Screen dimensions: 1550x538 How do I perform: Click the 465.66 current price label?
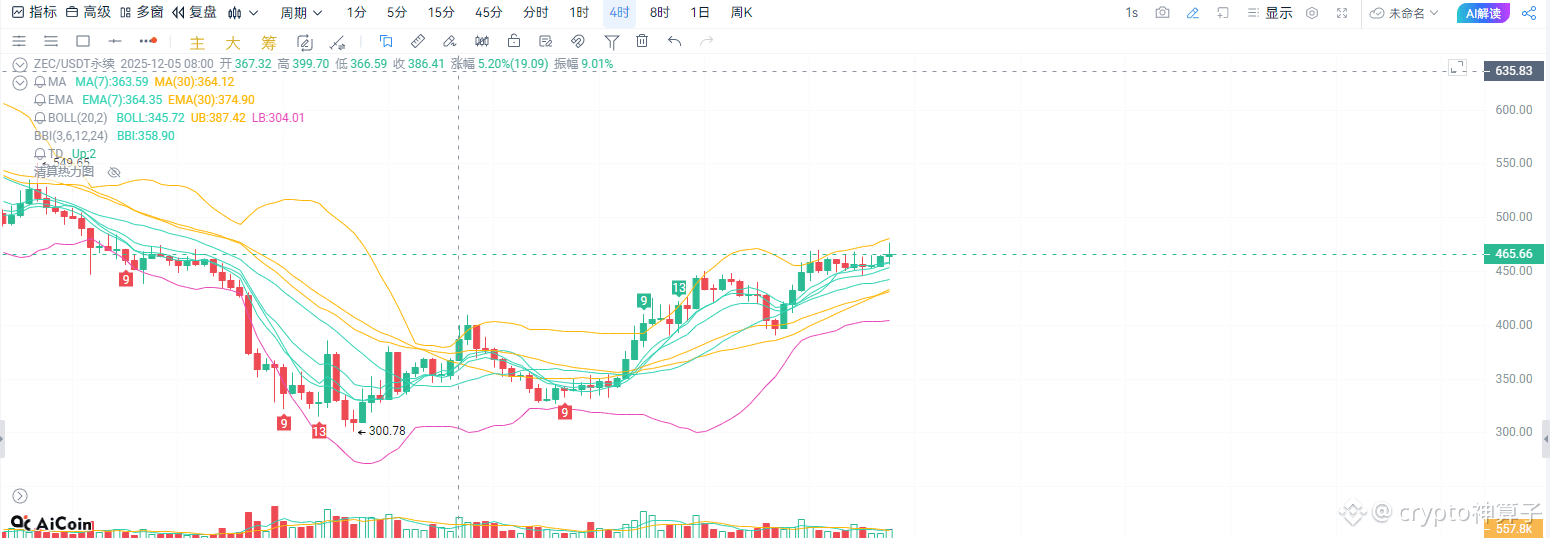[x=1514, y=254]
